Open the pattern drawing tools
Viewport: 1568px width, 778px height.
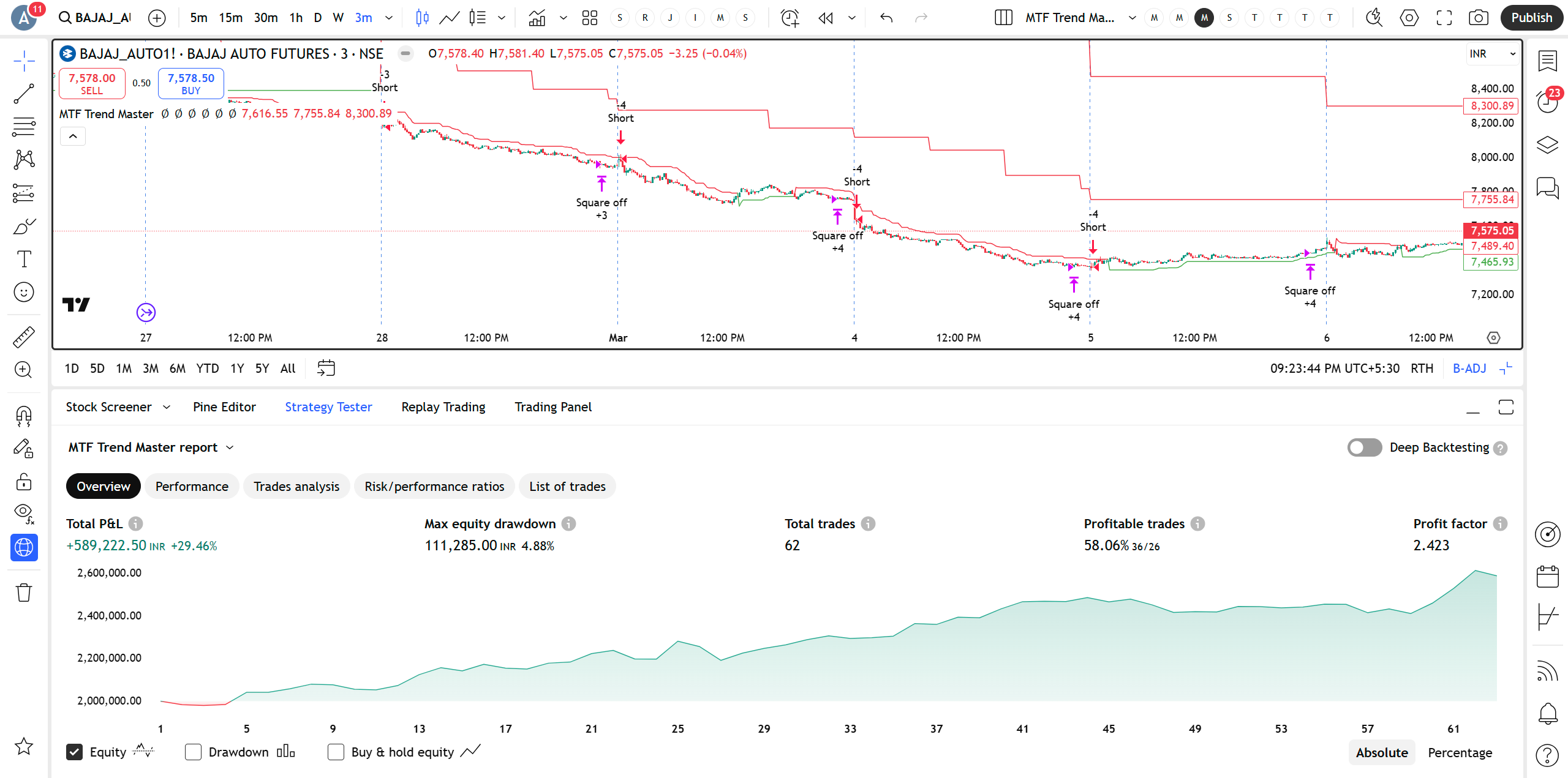pyautogui.click(x=24, y=160)
